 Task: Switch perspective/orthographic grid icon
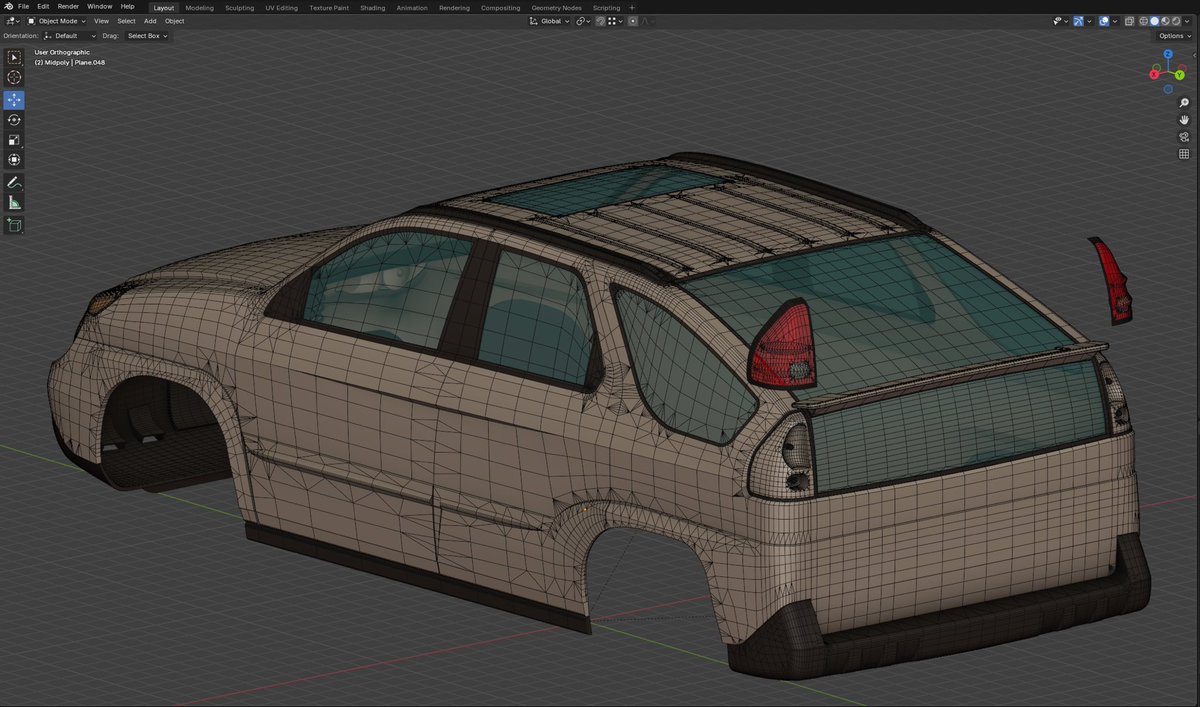[1184, 154]
